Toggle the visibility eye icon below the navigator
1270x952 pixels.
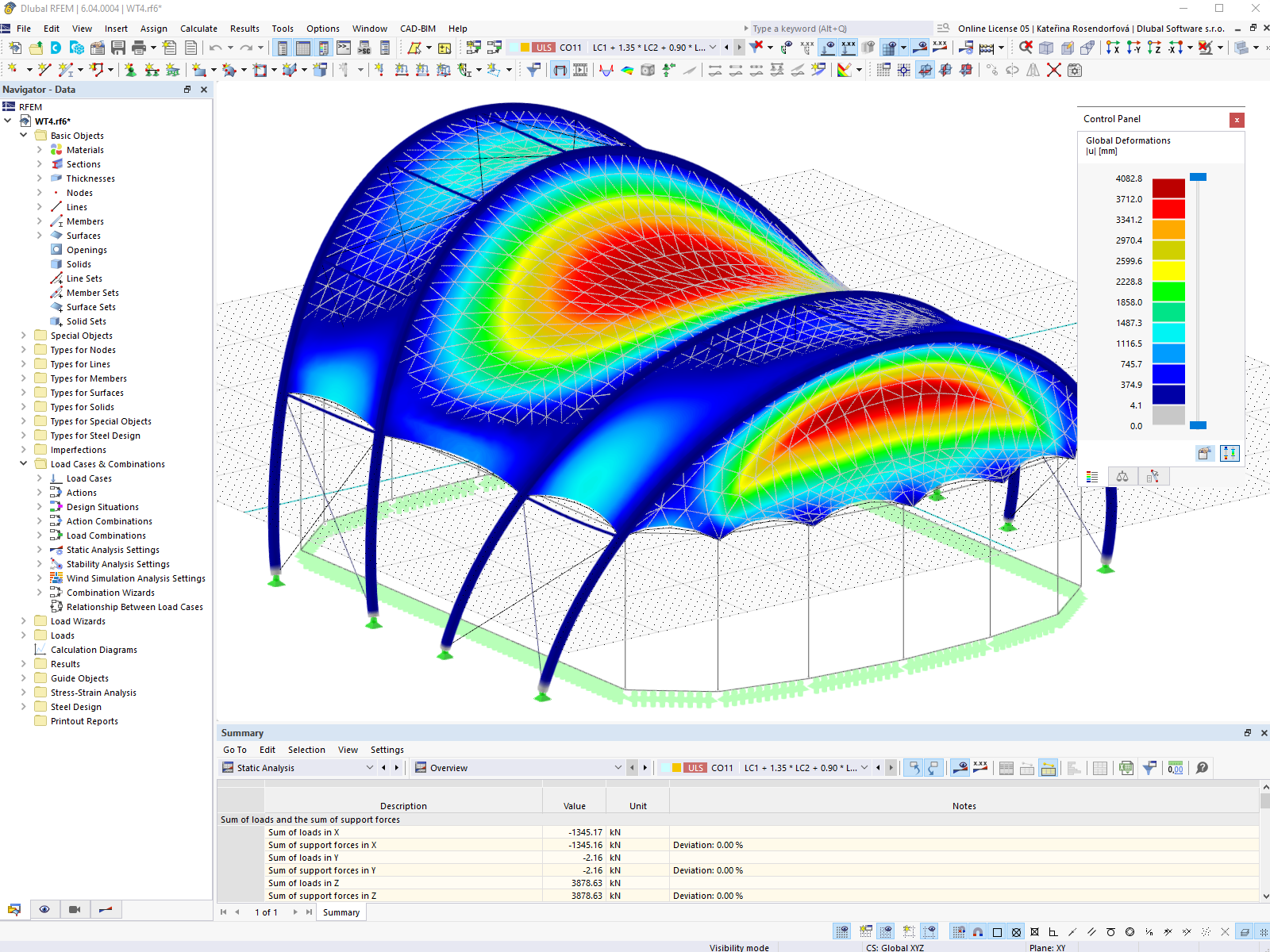(44, 909)
